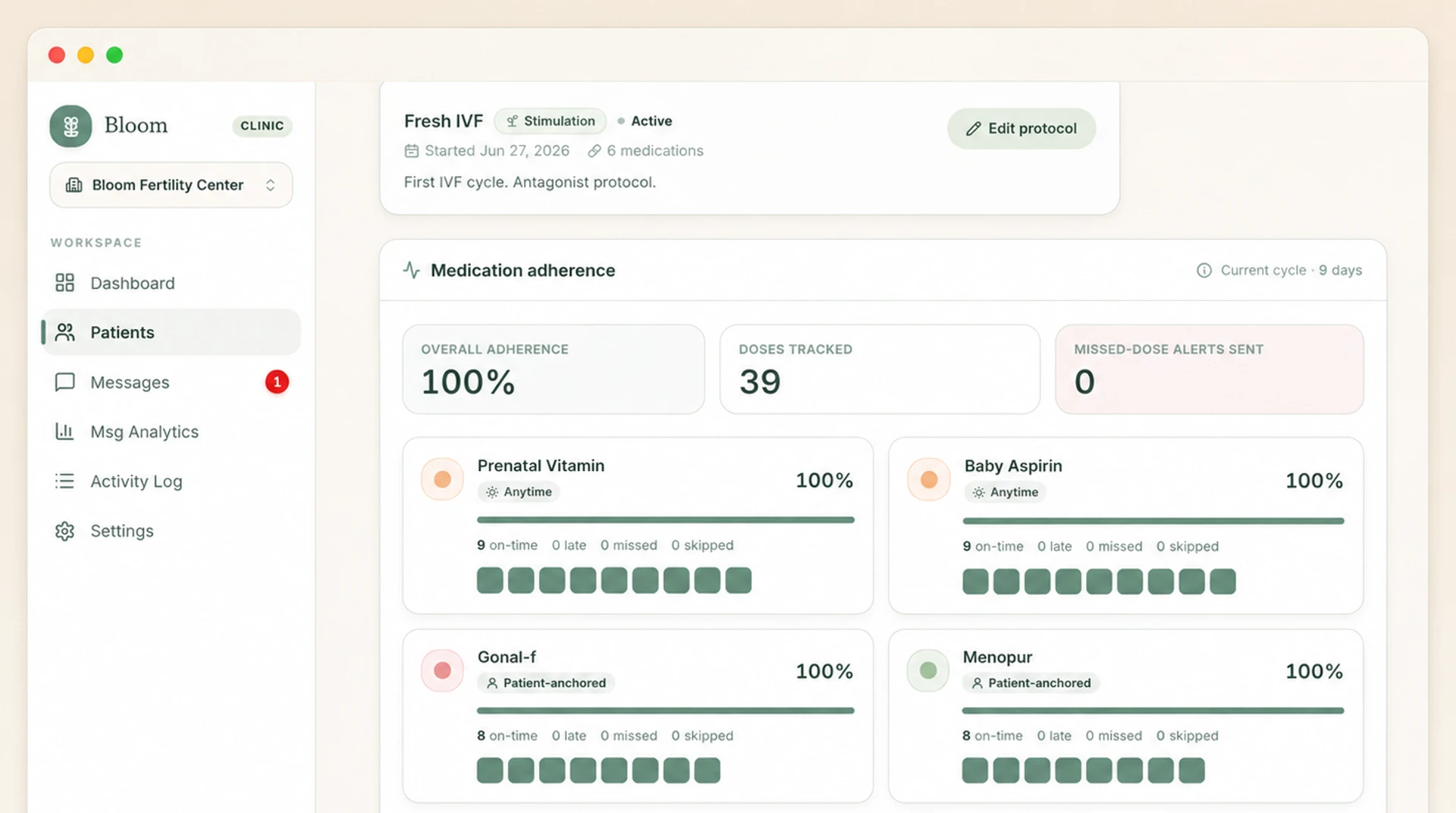Click the Menopur medication name
1456x813 pixels.
coord(997,658)
